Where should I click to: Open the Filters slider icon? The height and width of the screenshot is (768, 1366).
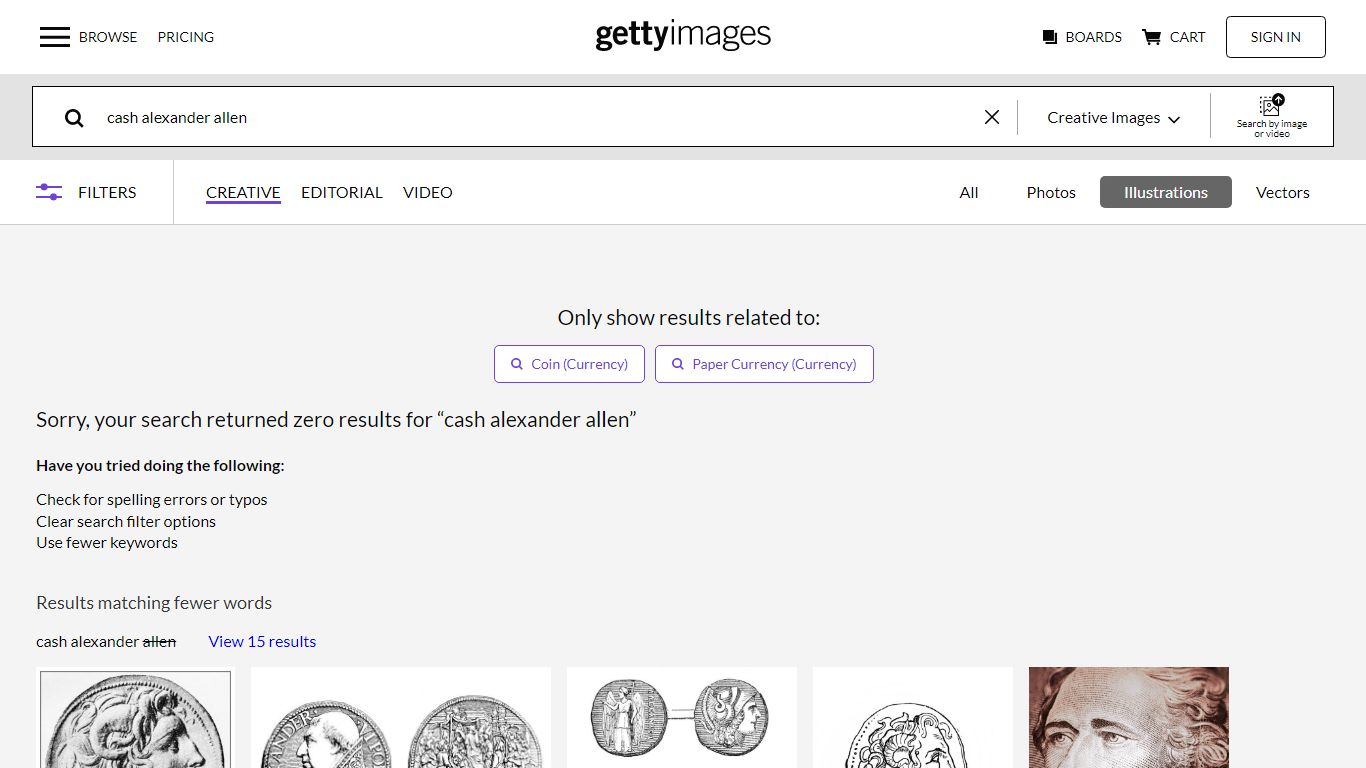click(x=49, y=192)
